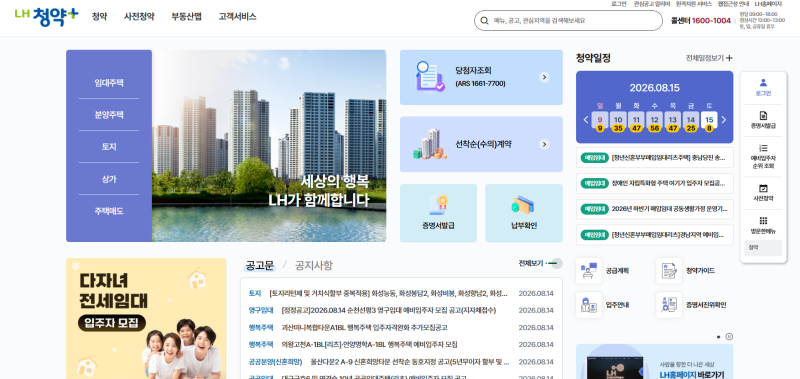The width and height of the screenshot is (800, 379).
Task: Open the 사전청약 calendar icon in side panel
Action: click(x=763, y=188)
